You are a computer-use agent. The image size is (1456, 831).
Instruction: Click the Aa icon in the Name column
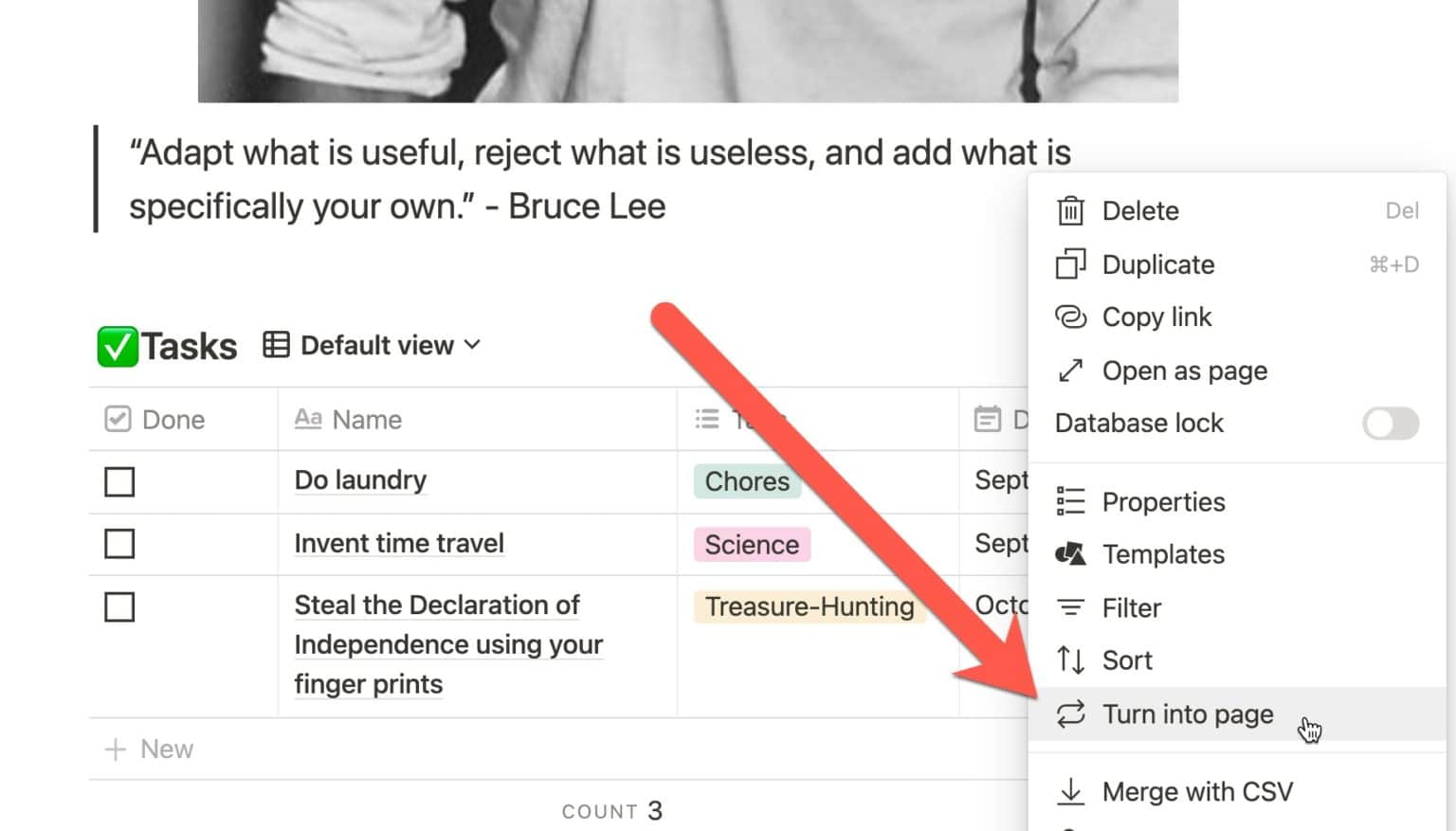click(x=308, y=418)
